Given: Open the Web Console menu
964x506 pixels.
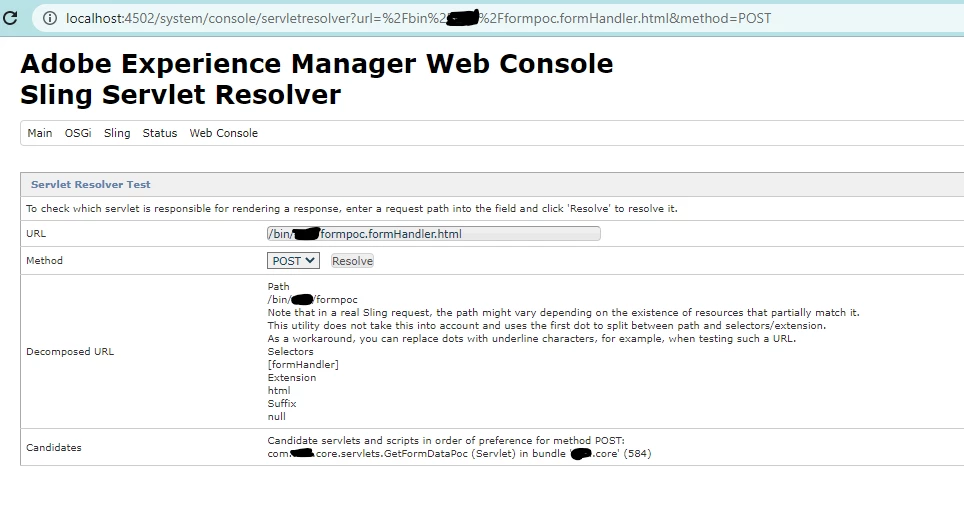Looking at the screenshot, I should (224, 133).
